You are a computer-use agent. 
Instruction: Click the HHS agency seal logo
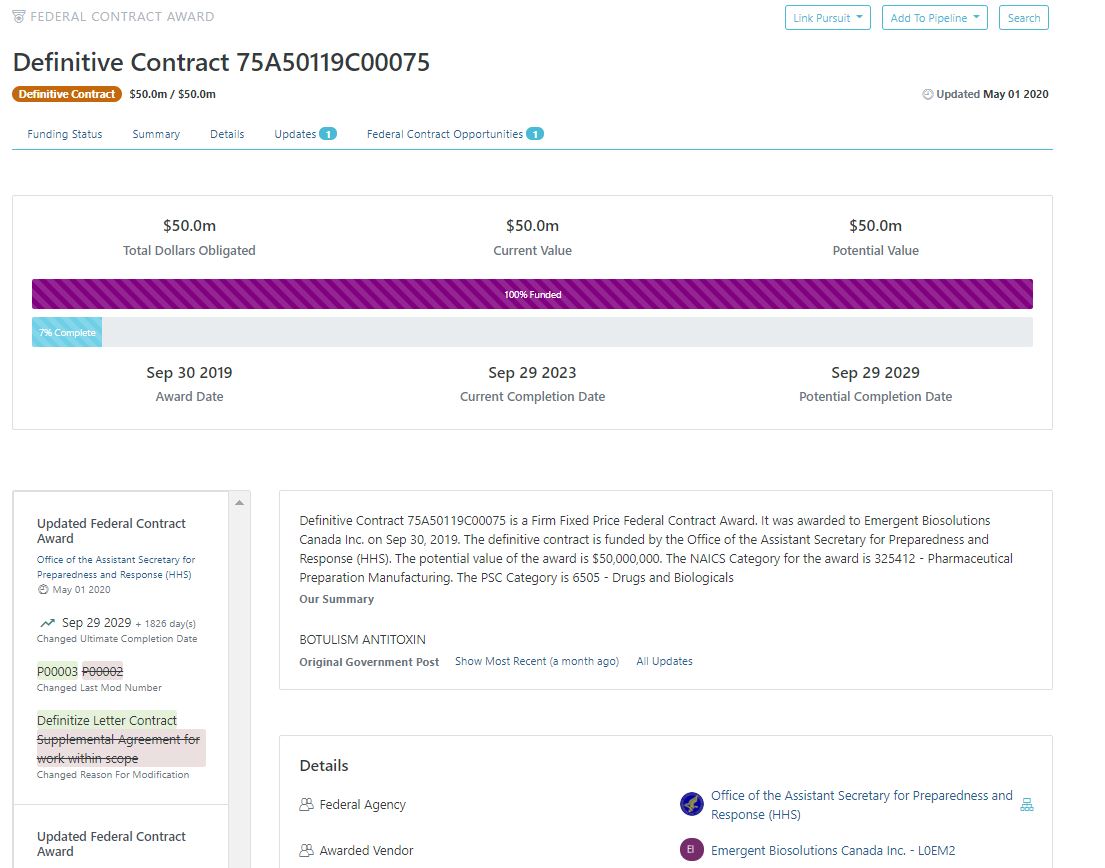click(691, 804)
